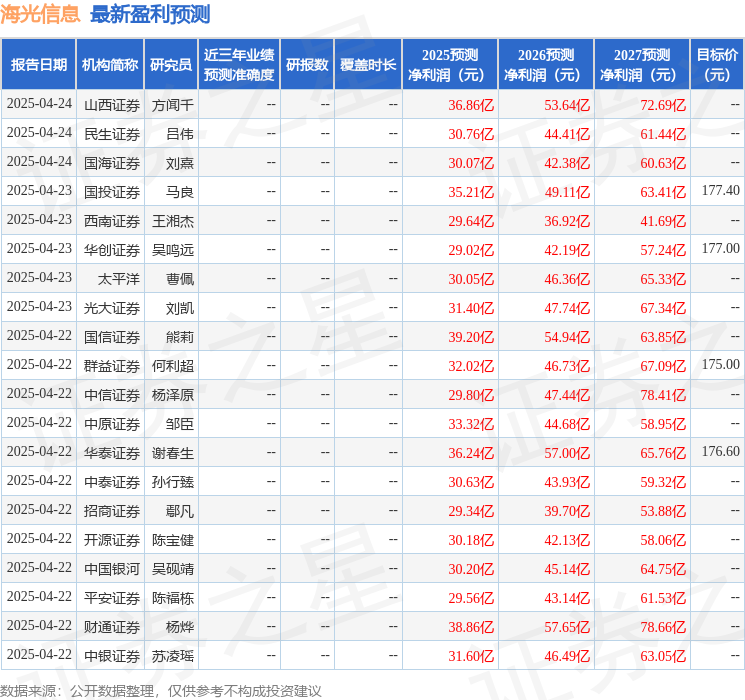Image resolution: width=745 pixels, height=700 pixels.
Task: Click the 2026预测净利润 column header
Action: 545,65
